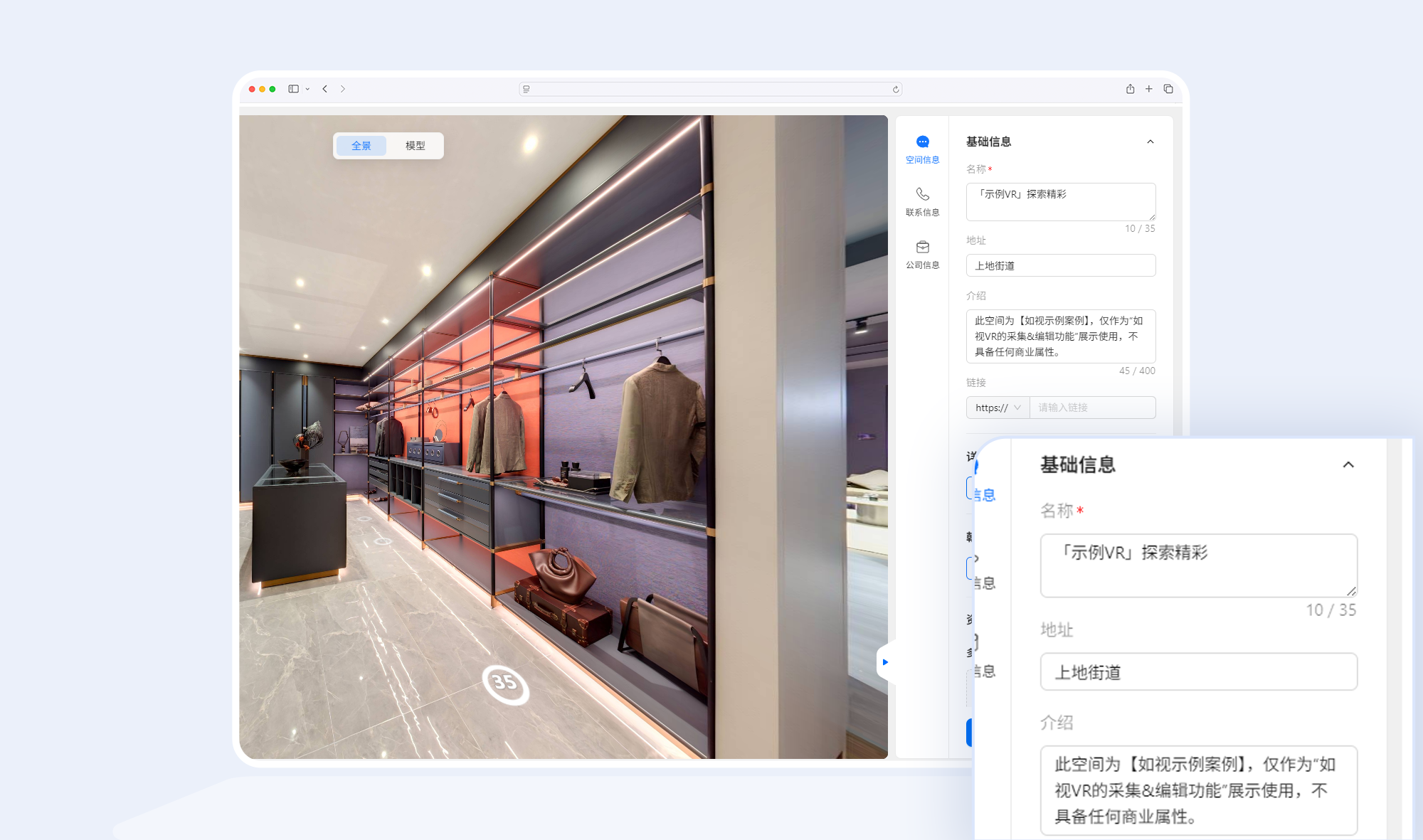Click enlarged 介绍 description box

click(1198, 790)
